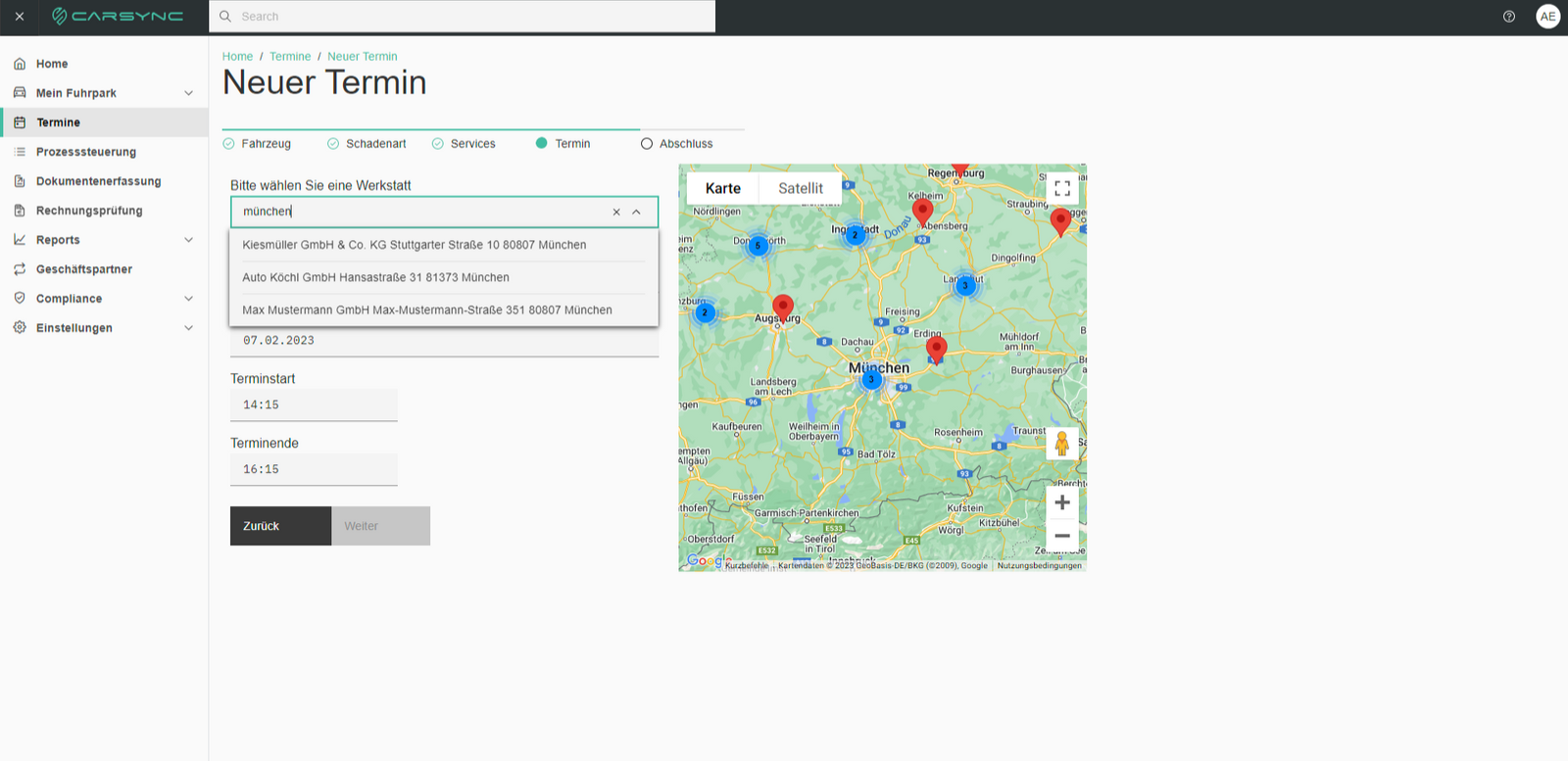The width and height of the screenshot is (1568, 761).
Task: Zoom out on the map with minus
Action: (1062, 536)
